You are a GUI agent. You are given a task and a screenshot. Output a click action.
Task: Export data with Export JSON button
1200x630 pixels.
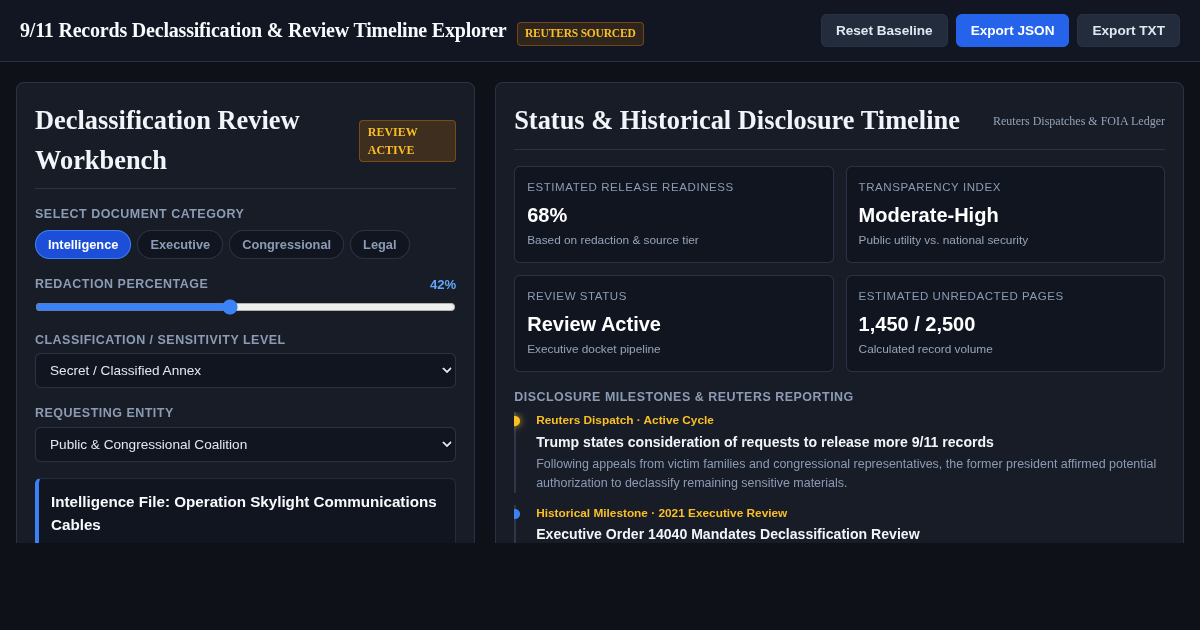[x=1012, y=30]
